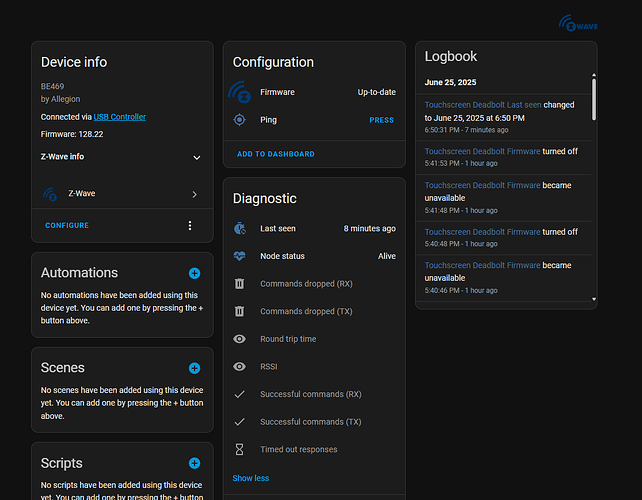The height and width of the screenshot is (500, 642).
Task: Select the Timed out responses label
Action: coord(298,450)
